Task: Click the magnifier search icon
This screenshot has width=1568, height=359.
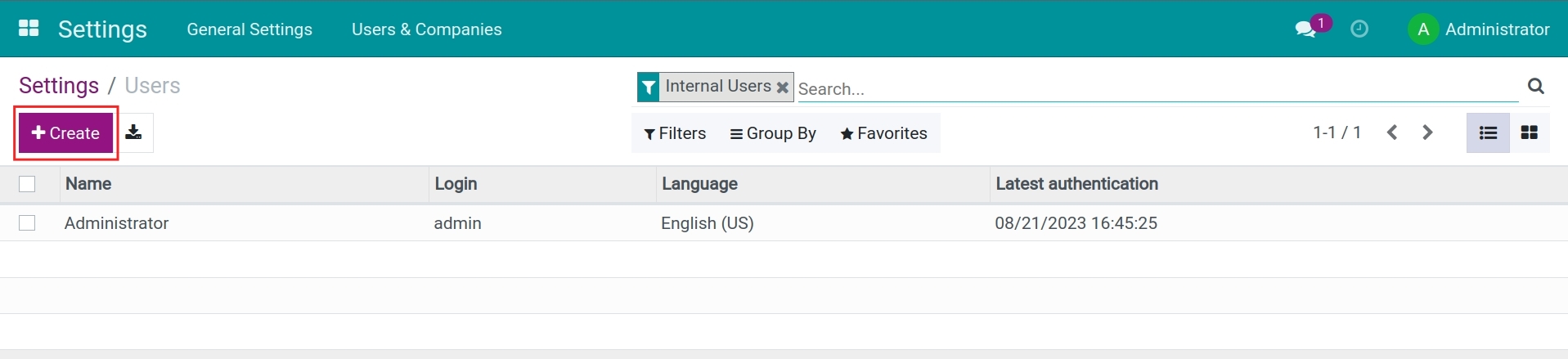Action: 1536,86
